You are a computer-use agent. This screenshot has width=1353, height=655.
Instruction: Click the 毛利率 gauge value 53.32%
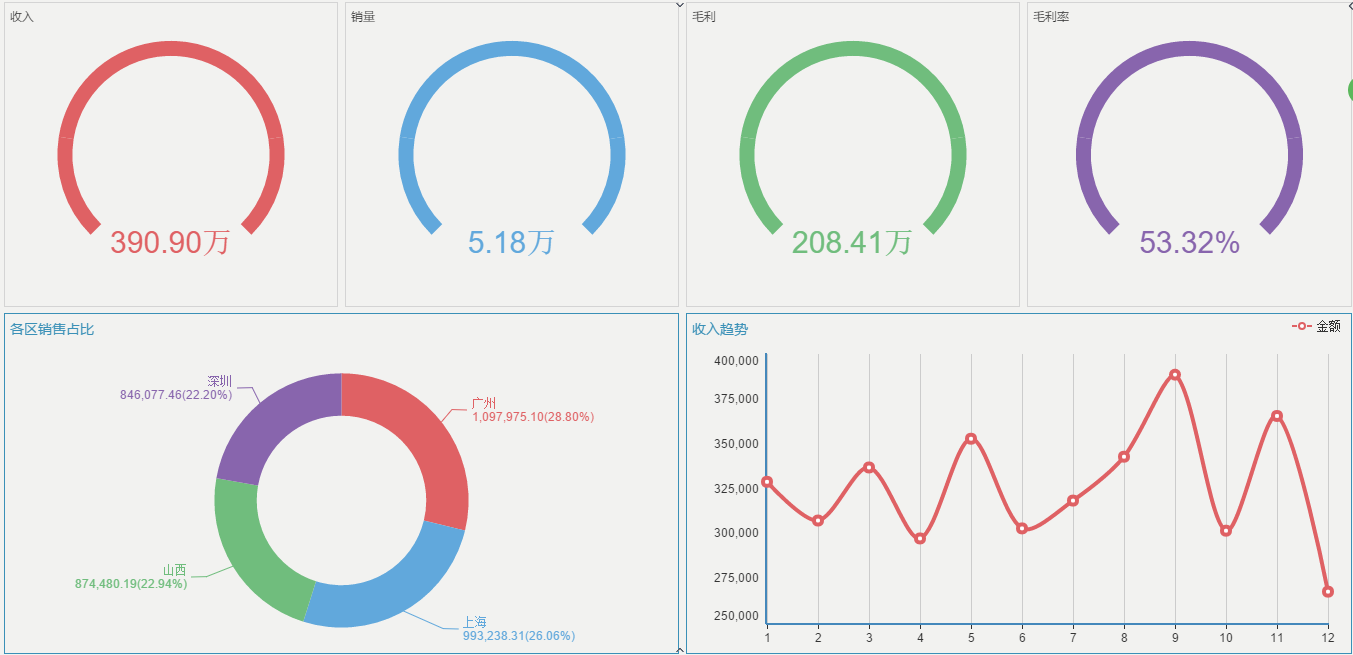tap(1190, 242)
